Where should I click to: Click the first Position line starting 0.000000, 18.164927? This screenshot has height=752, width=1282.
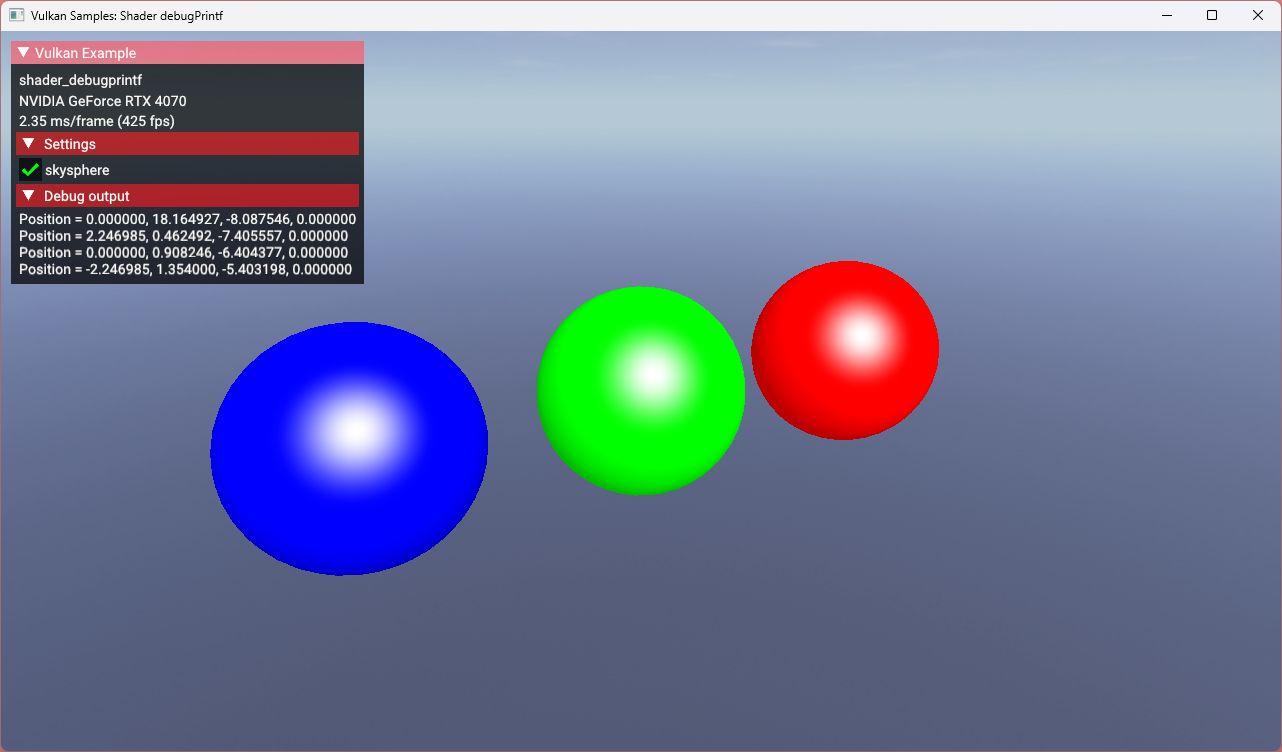[x=187, y=219]
